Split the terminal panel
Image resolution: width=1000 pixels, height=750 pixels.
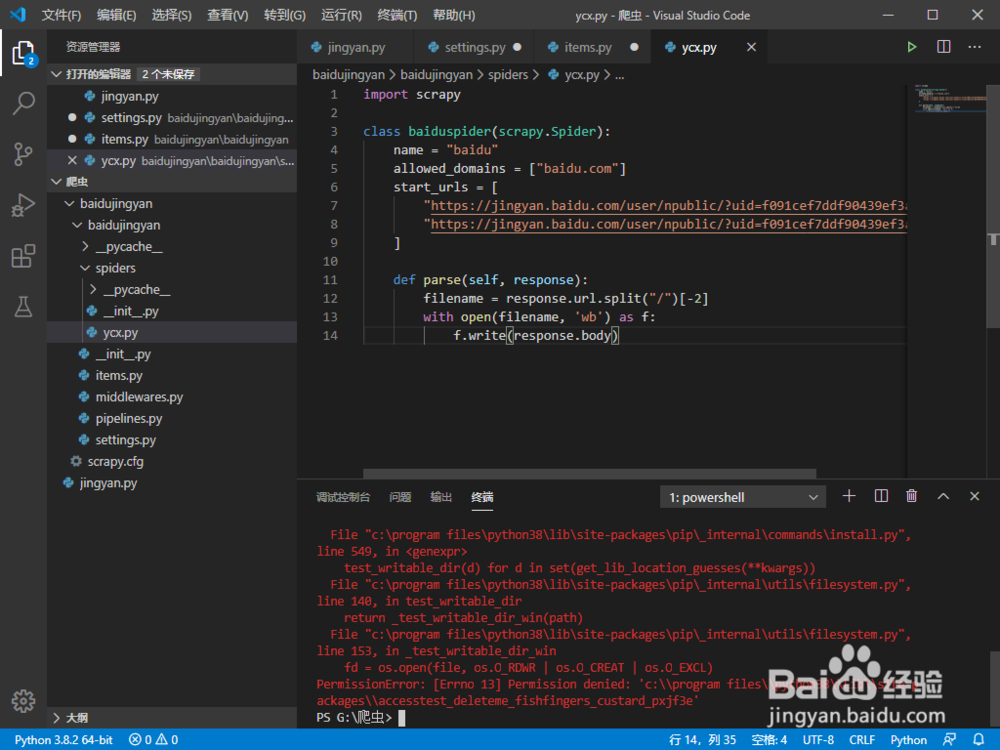881,496
